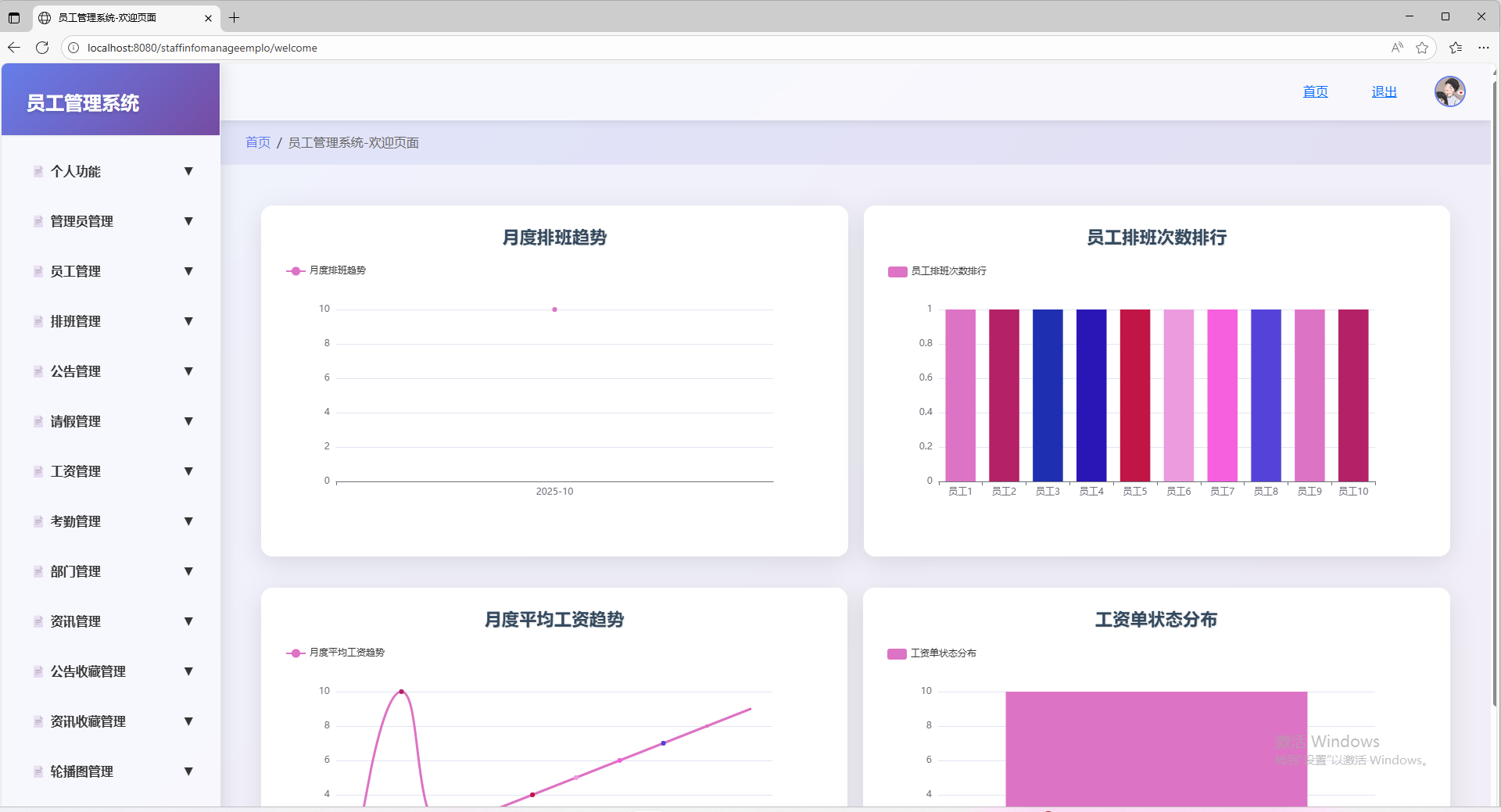Click the document icon beside 轮播图管理

[38, 772]
